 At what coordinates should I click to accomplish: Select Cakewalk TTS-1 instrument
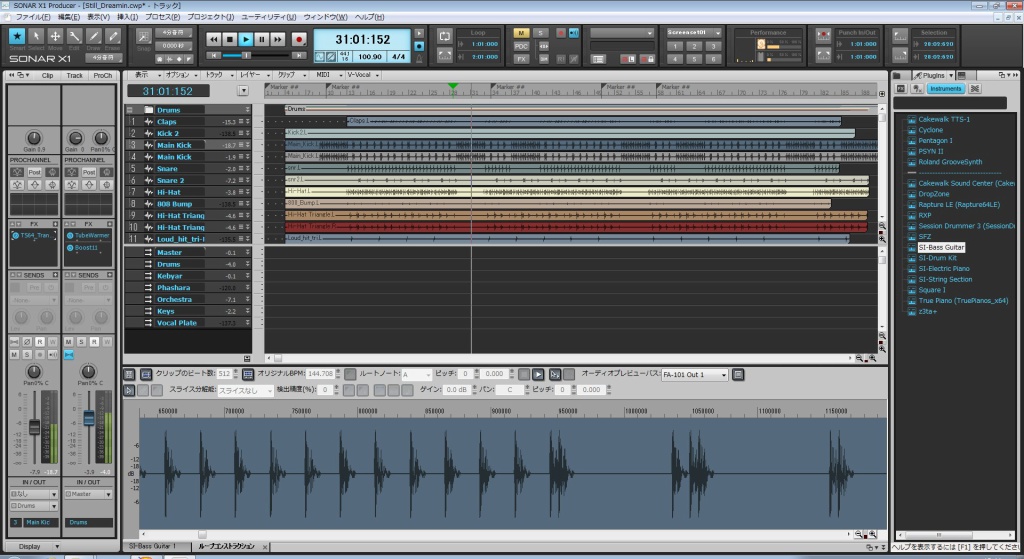pyautogui.click(x=944, y=119)
